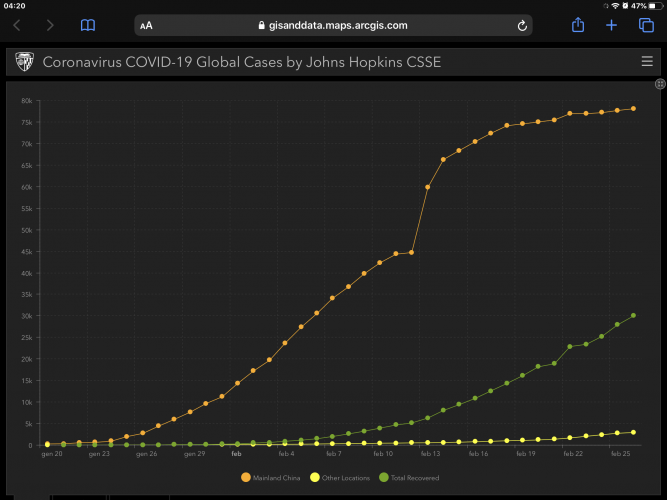Tap the Safari forward arrow
Viewport: 667px width, 500px height.
tap(51, 25)
